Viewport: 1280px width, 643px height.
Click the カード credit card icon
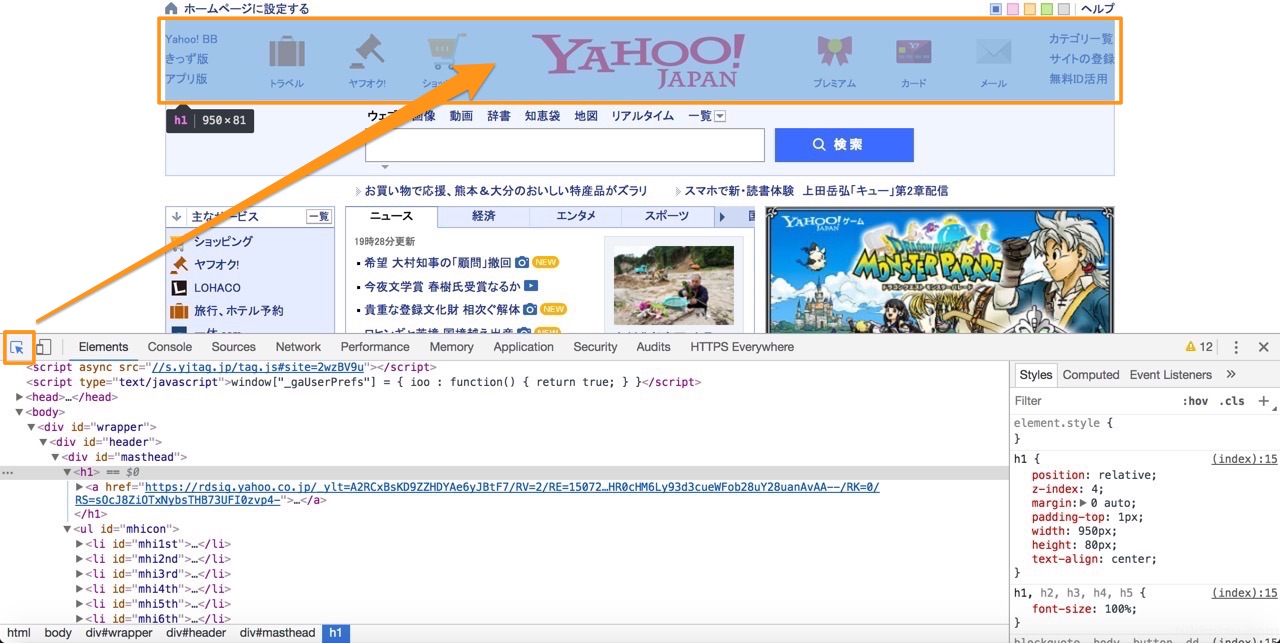(914, 52)
